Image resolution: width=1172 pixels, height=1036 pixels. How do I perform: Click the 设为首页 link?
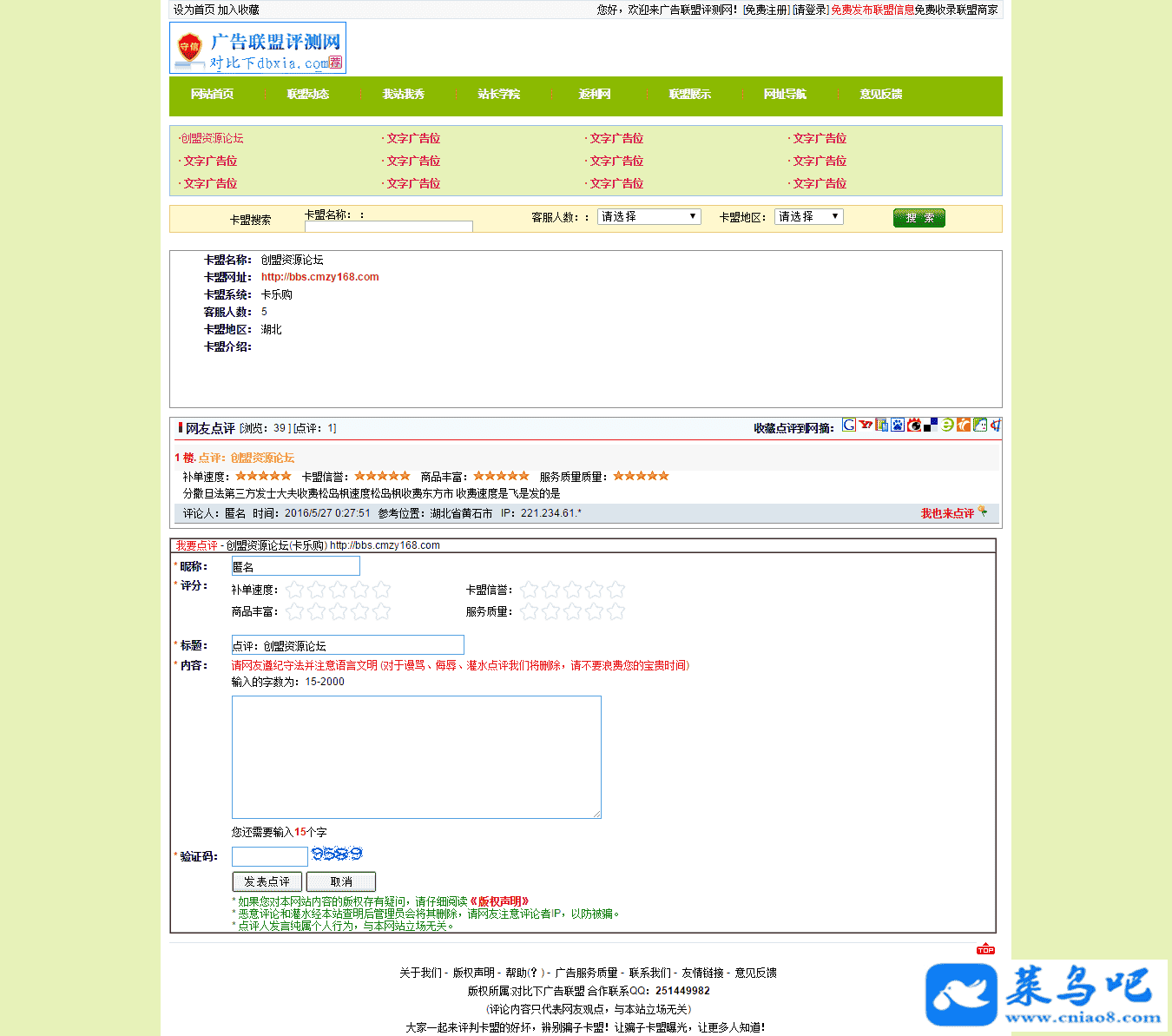click(x=194, y=10)
